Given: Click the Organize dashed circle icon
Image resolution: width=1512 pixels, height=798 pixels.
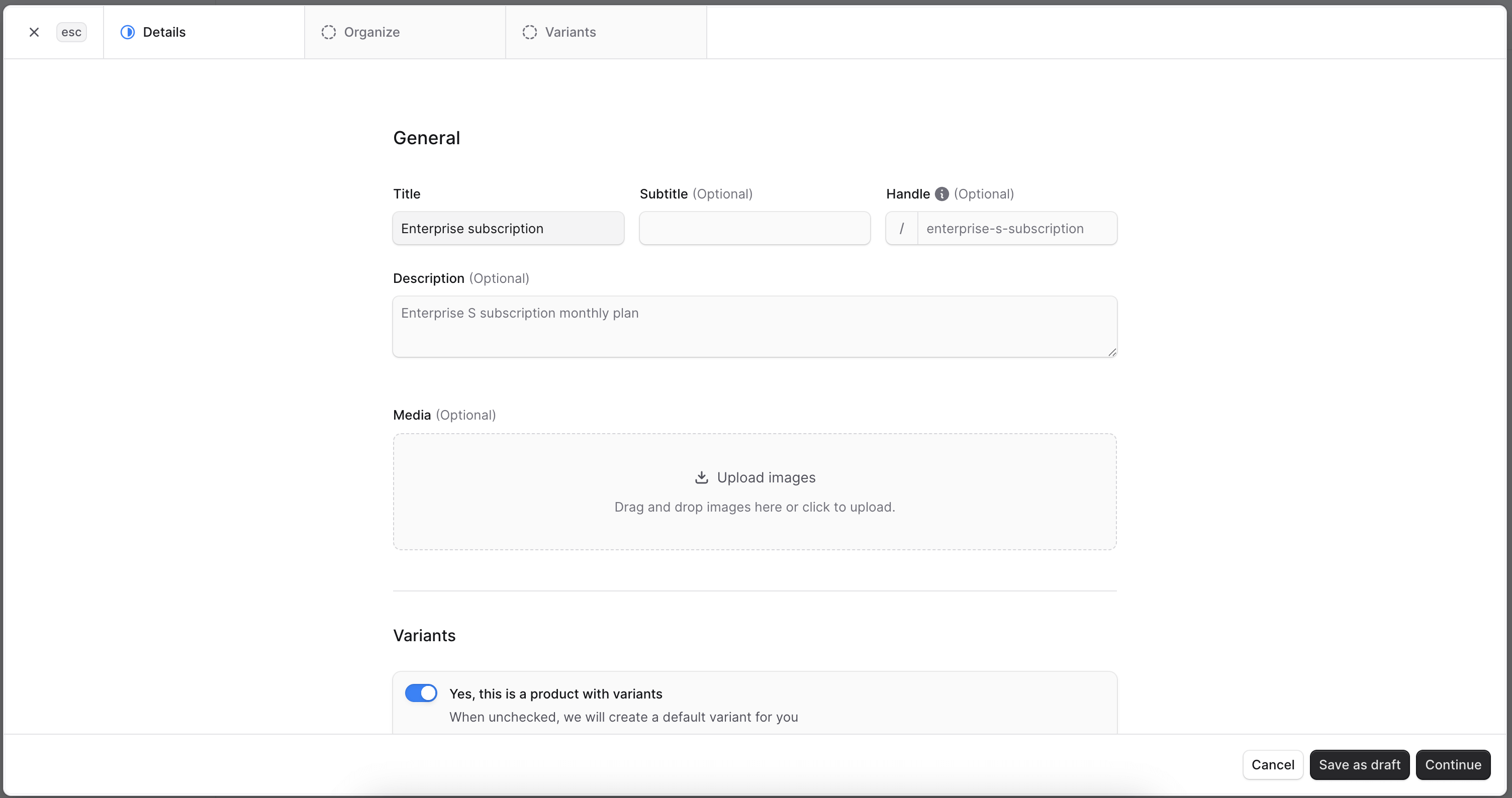Looking at the screenshot, I should (x=329, y=32).
